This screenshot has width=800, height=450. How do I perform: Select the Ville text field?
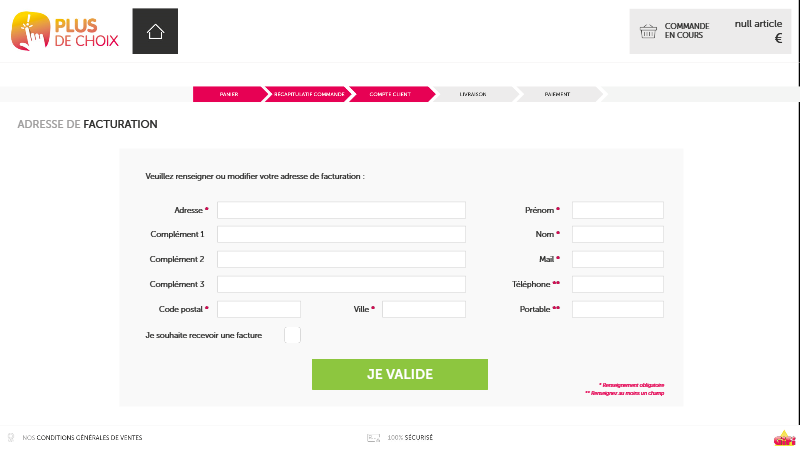click(424, 309)
